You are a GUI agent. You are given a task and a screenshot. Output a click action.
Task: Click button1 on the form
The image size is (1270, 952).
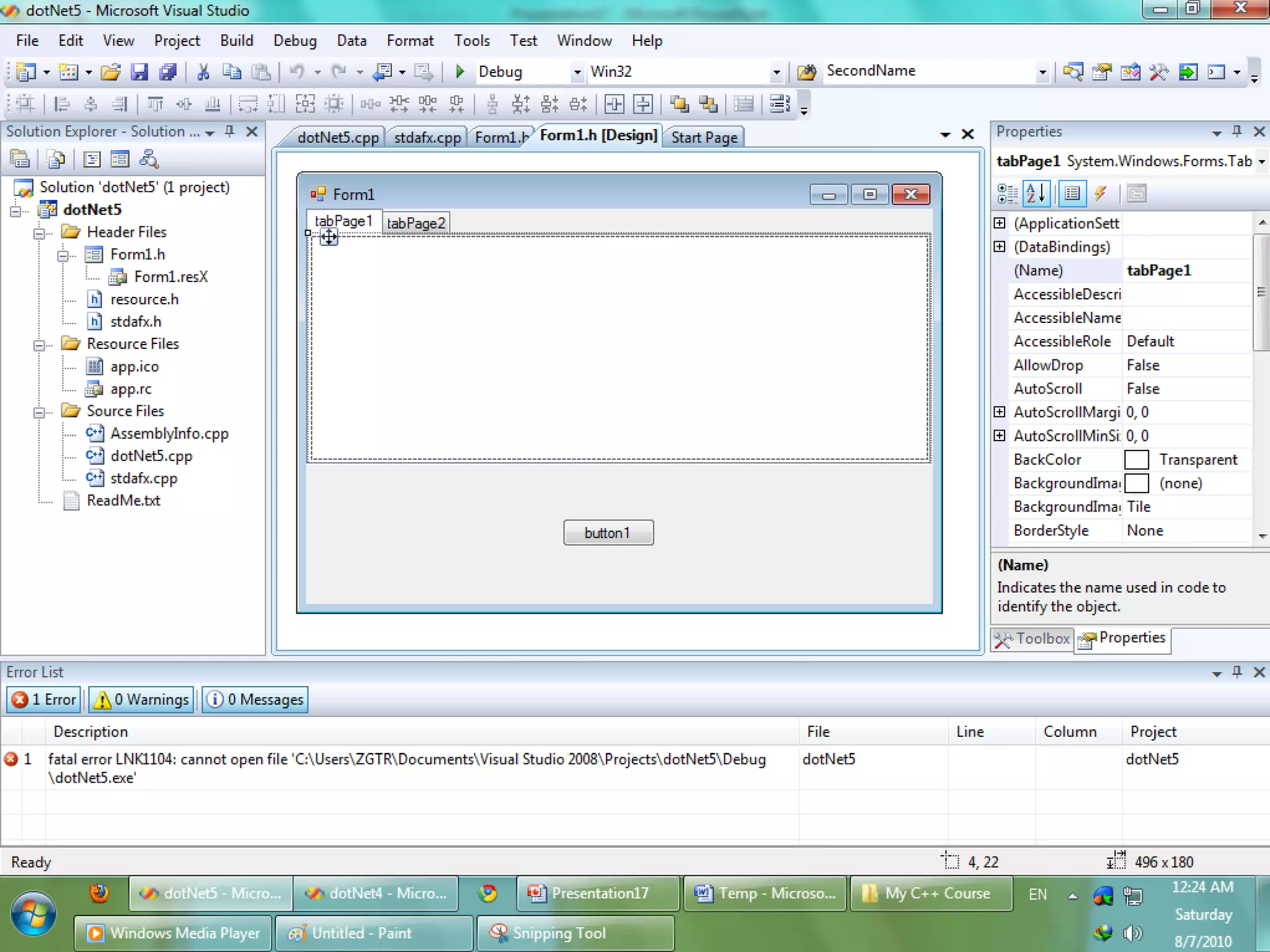point(608,532)
